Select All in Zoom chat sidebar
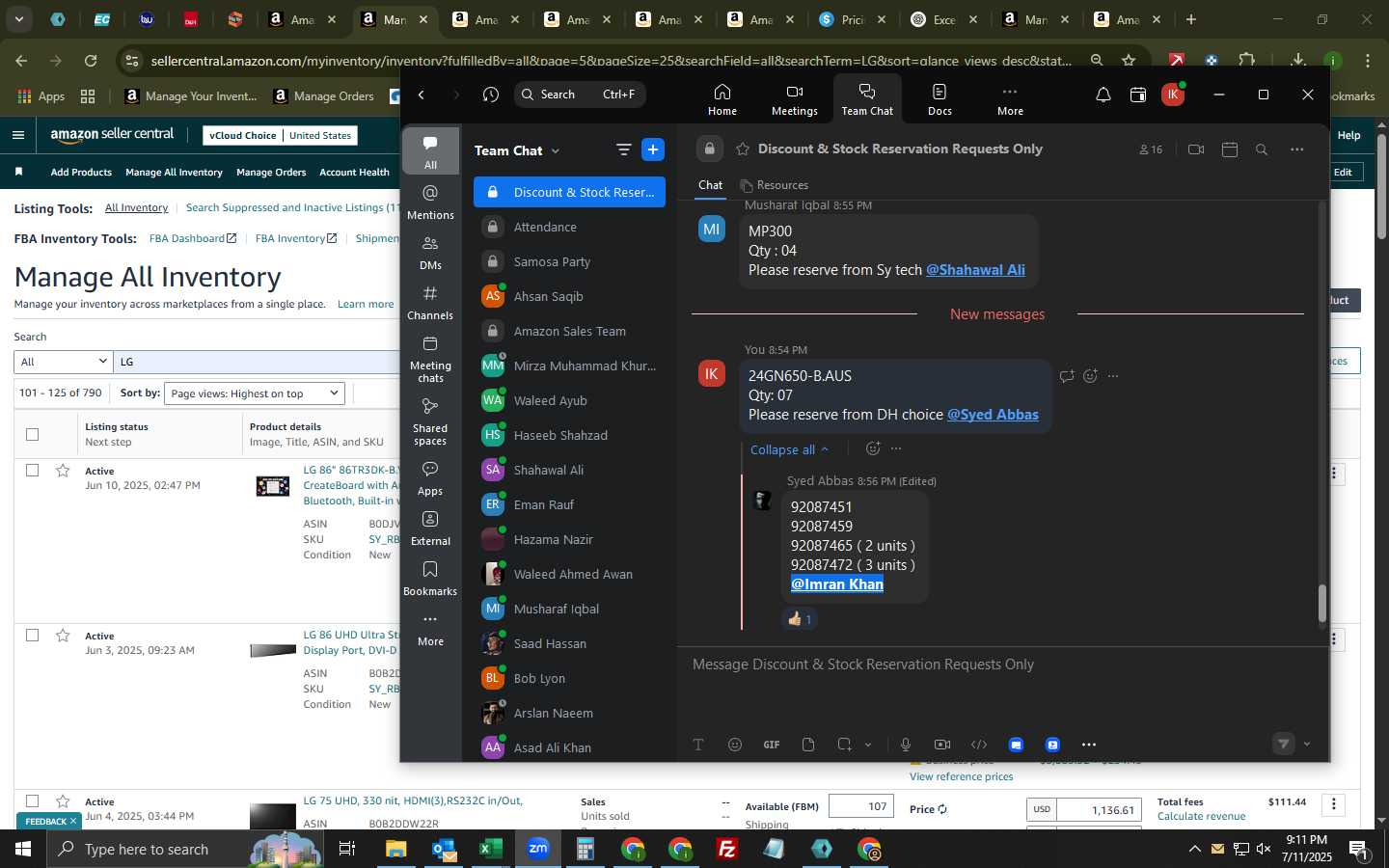 (430, 151)
